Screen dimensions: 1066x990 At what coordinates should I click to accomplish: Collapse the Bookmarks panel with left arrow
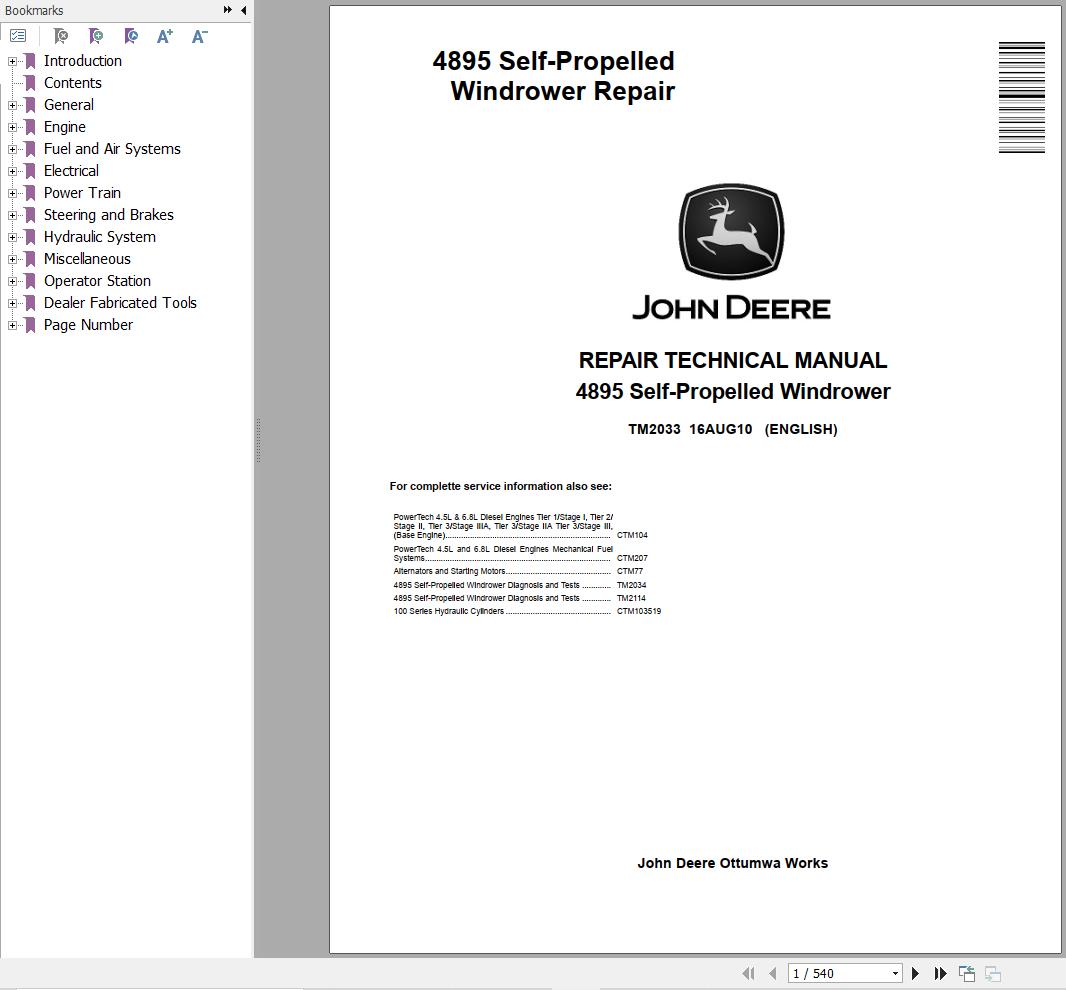(x=243, y=10)
